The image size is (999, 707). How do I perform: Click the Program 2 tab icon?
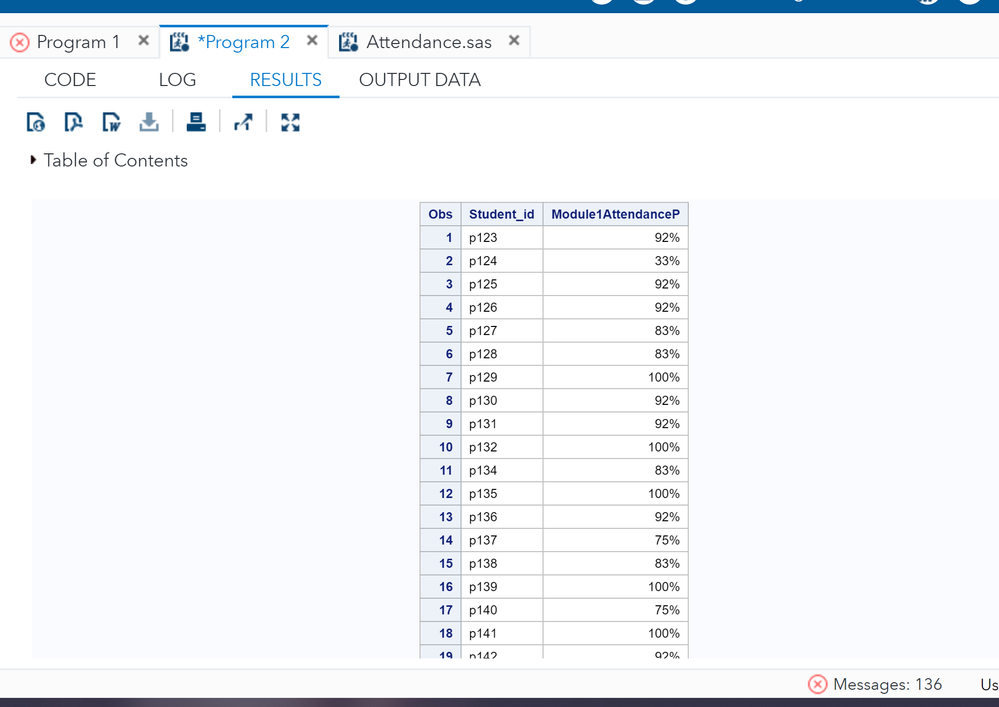(179, 43)
